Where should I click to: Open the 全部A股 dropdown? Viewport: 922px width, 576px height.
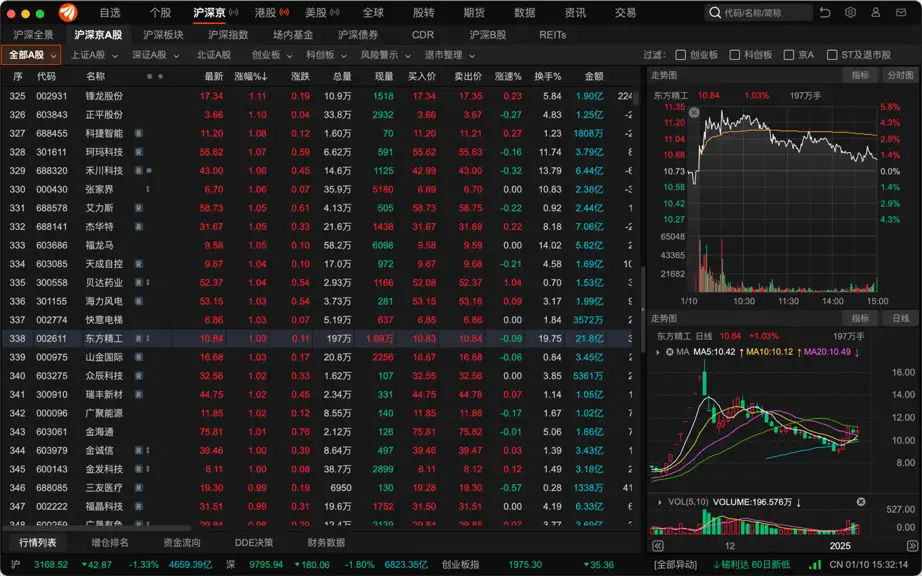click(31, 55)
